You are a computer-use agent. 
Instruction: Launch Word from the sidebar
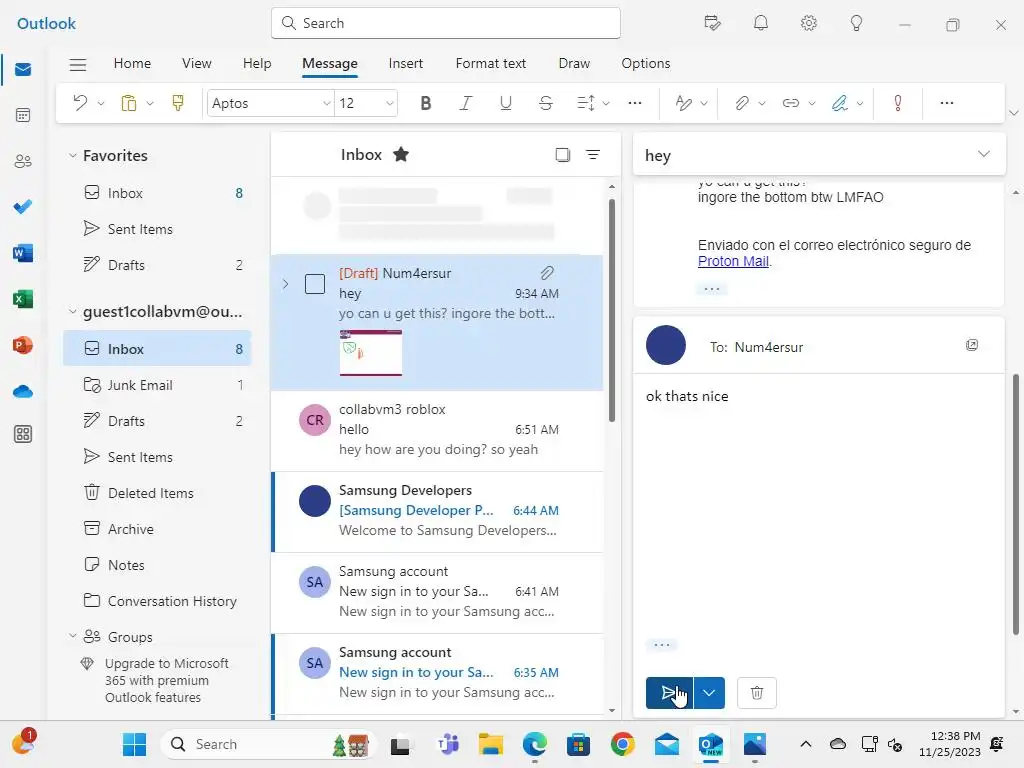pos(23,253)
